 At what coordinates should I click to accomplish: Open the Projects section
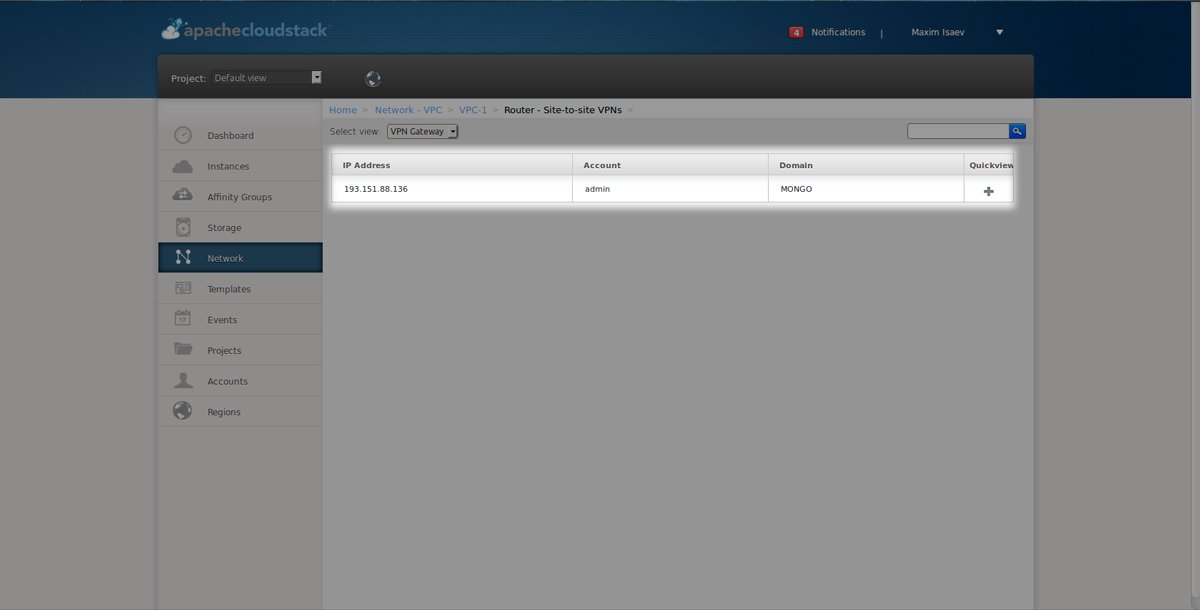240,350
